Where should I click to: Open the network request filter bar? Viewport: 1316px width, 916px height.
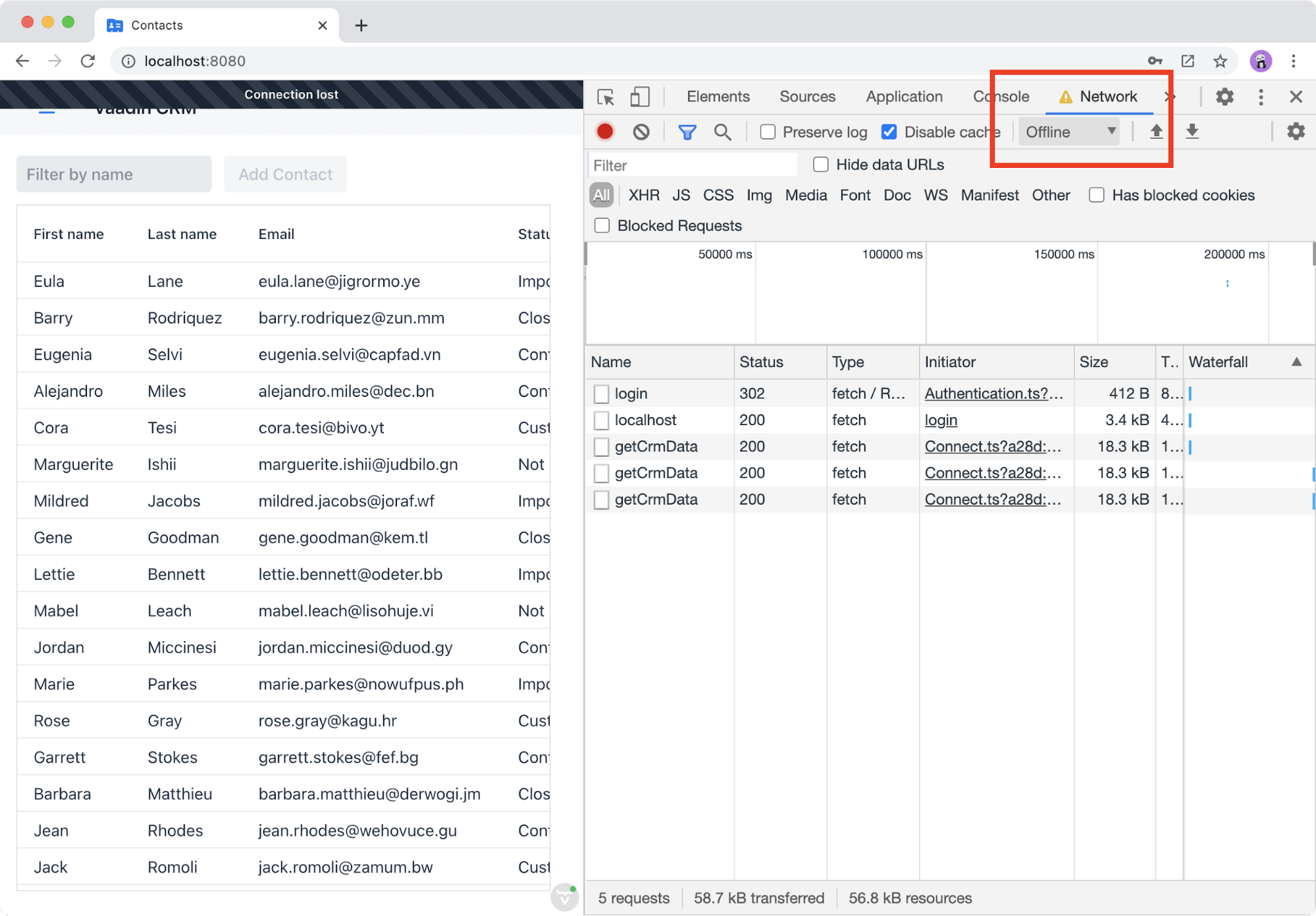click(x=687, y=131)
